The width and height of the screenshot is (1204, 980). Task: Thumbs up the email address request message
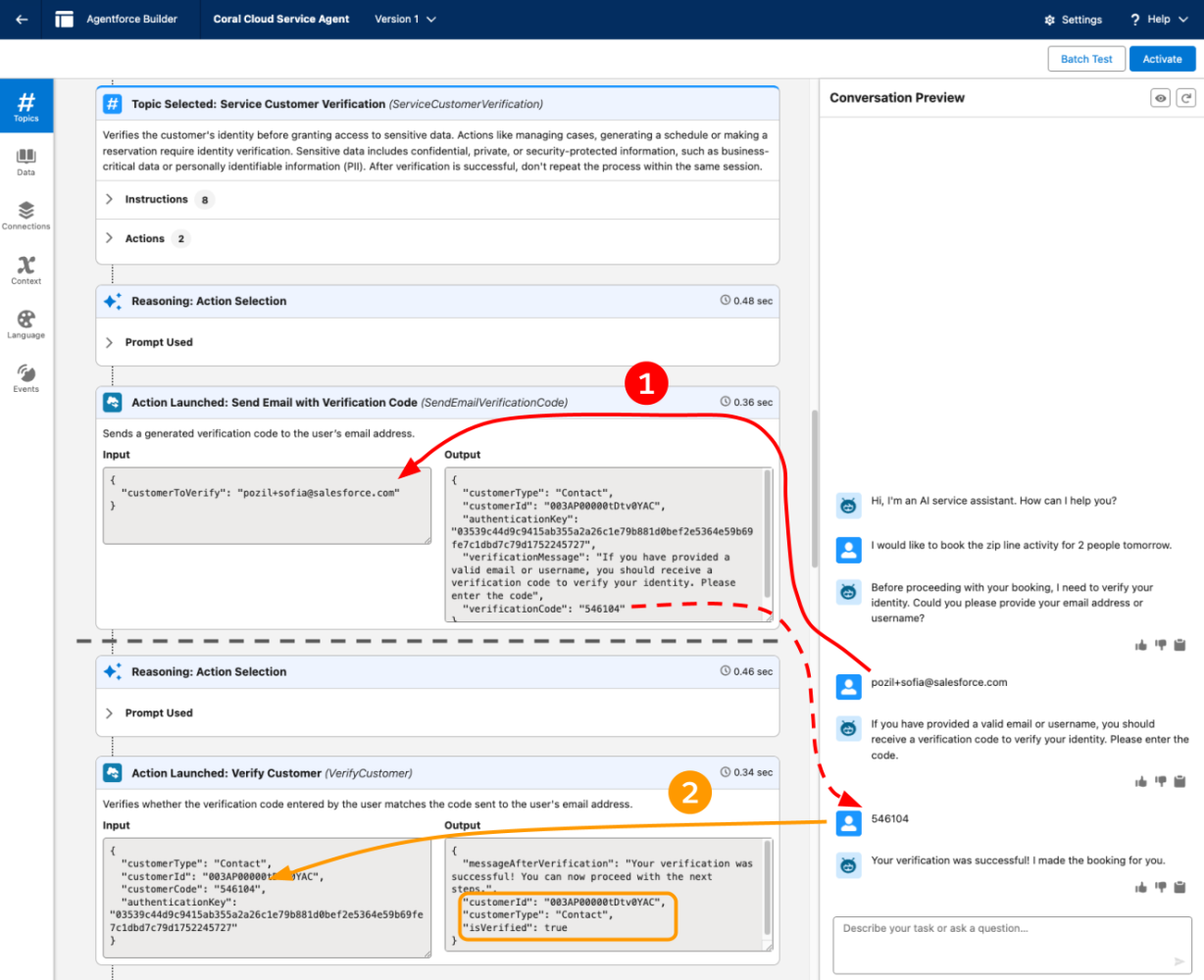(x=1141, y=645)
